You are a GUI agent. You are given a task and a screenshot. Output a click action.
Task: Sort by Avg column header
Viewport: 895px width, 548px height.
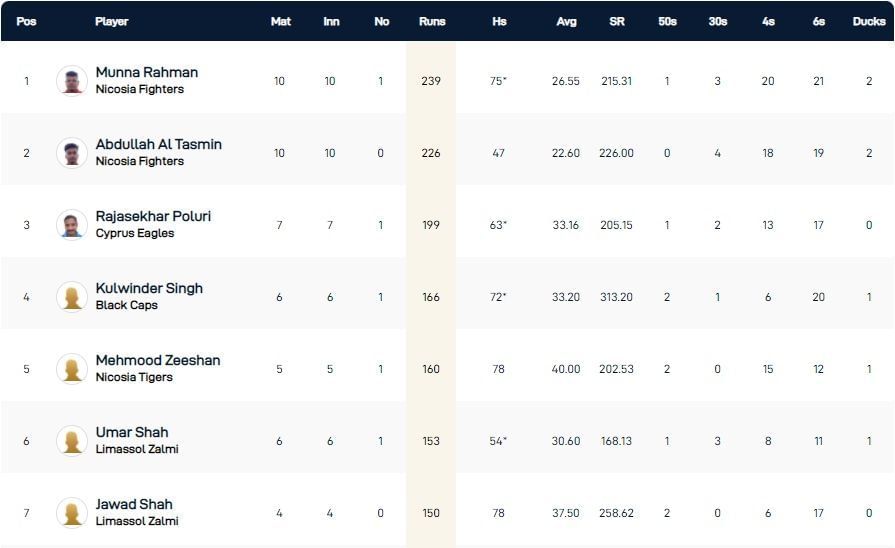pos(566,21)
